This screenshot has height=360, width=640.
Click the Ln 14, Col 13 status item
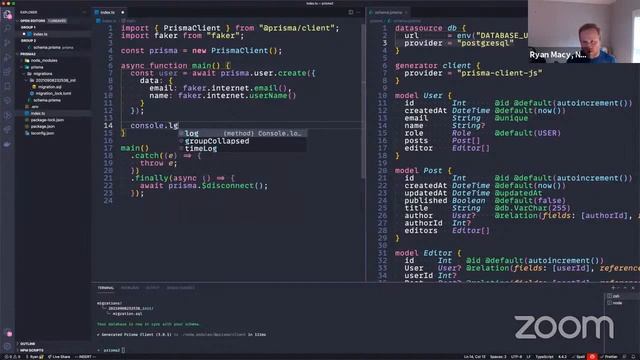pyautogui.click(x=474, y=357)
